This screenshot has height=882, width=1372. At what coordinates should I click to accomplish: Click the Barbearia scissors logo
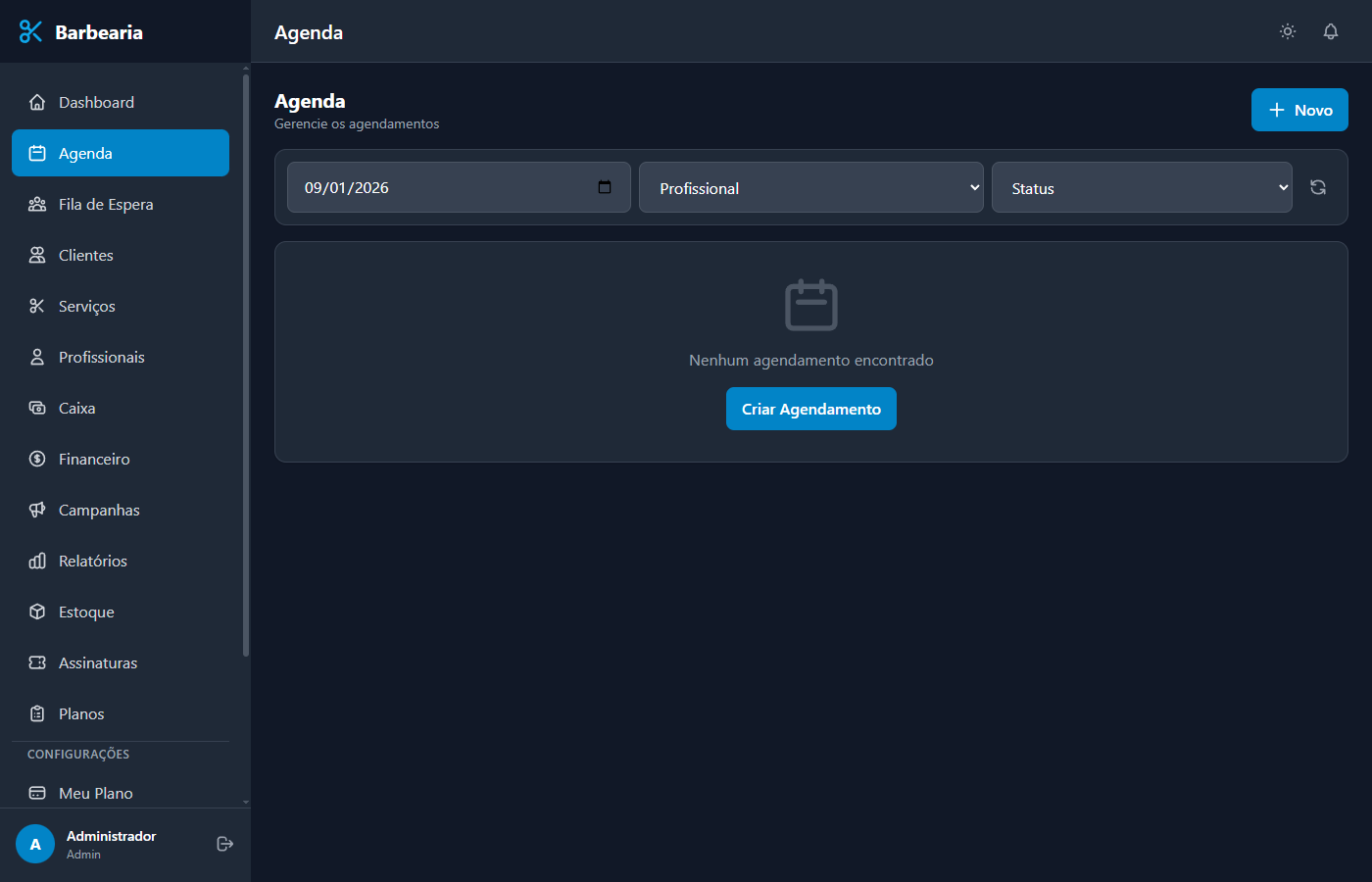[31, 32]
